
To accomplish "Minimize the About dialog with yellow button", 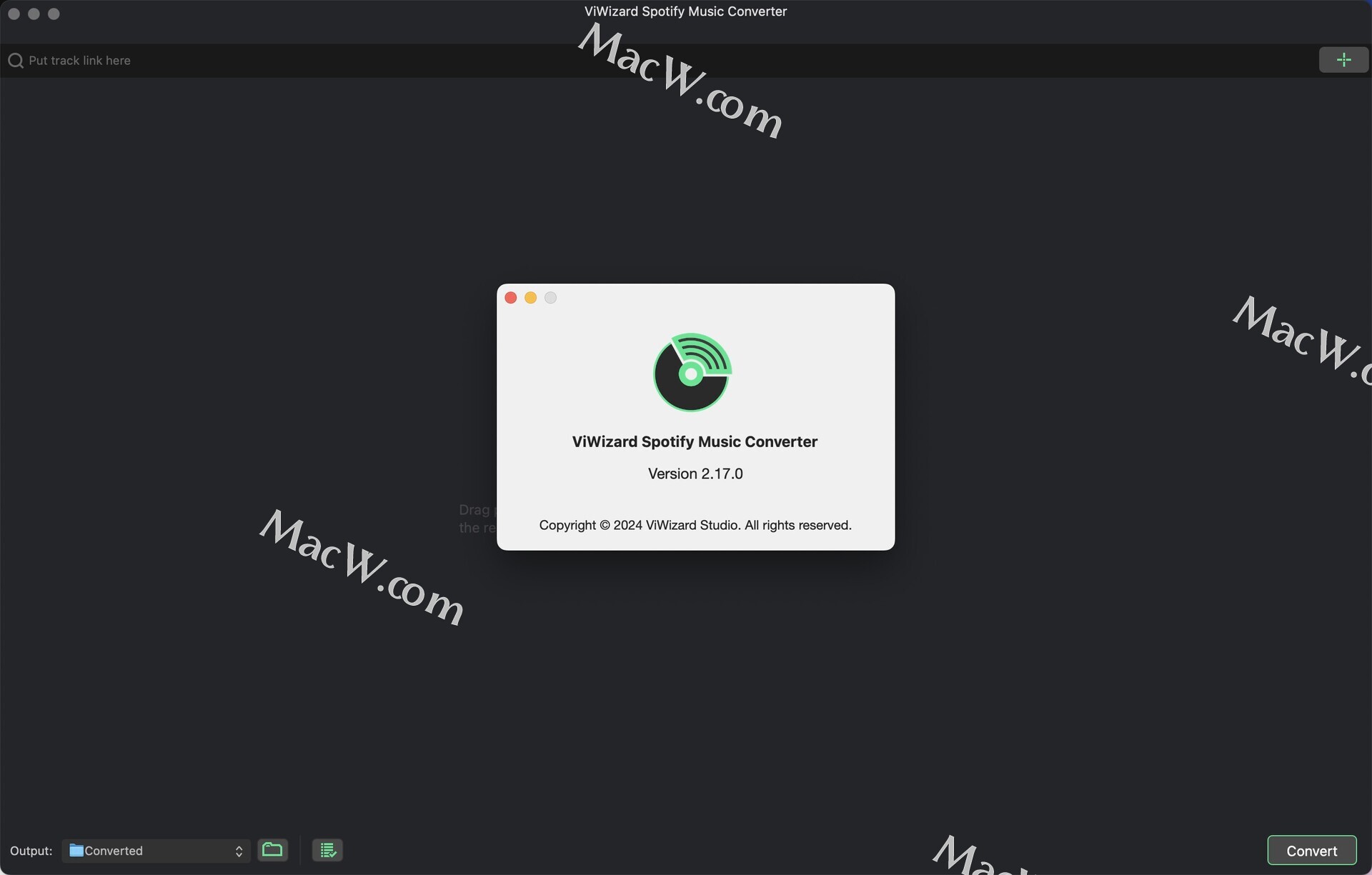I will (530, 298).
